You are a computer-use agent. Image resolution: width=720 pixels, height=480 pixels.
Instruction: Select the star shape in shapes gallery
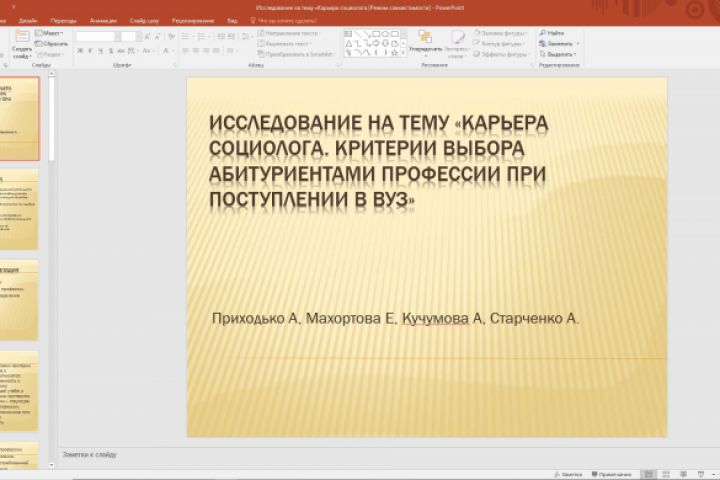pyautogui.click(x=394, y=53)
